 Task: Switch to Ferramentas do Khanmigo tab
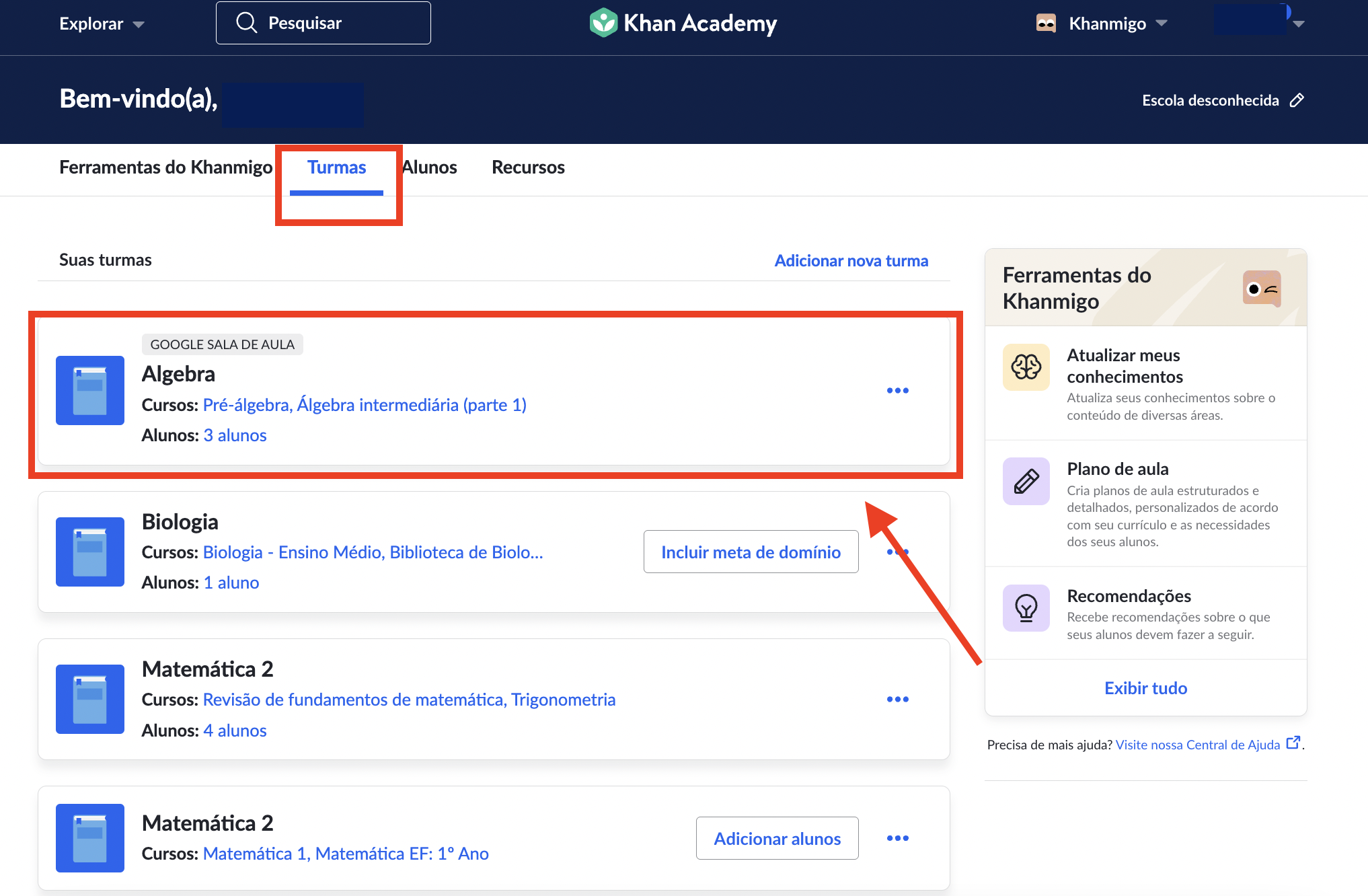click(166, 167)
